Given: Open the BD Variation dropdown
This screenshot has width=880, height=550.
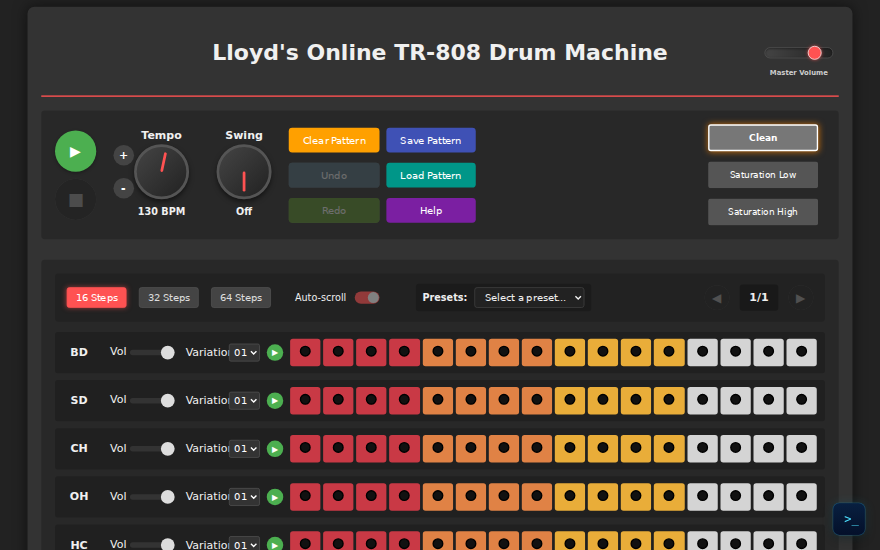Looking at the screenshot, I should 244,352.
